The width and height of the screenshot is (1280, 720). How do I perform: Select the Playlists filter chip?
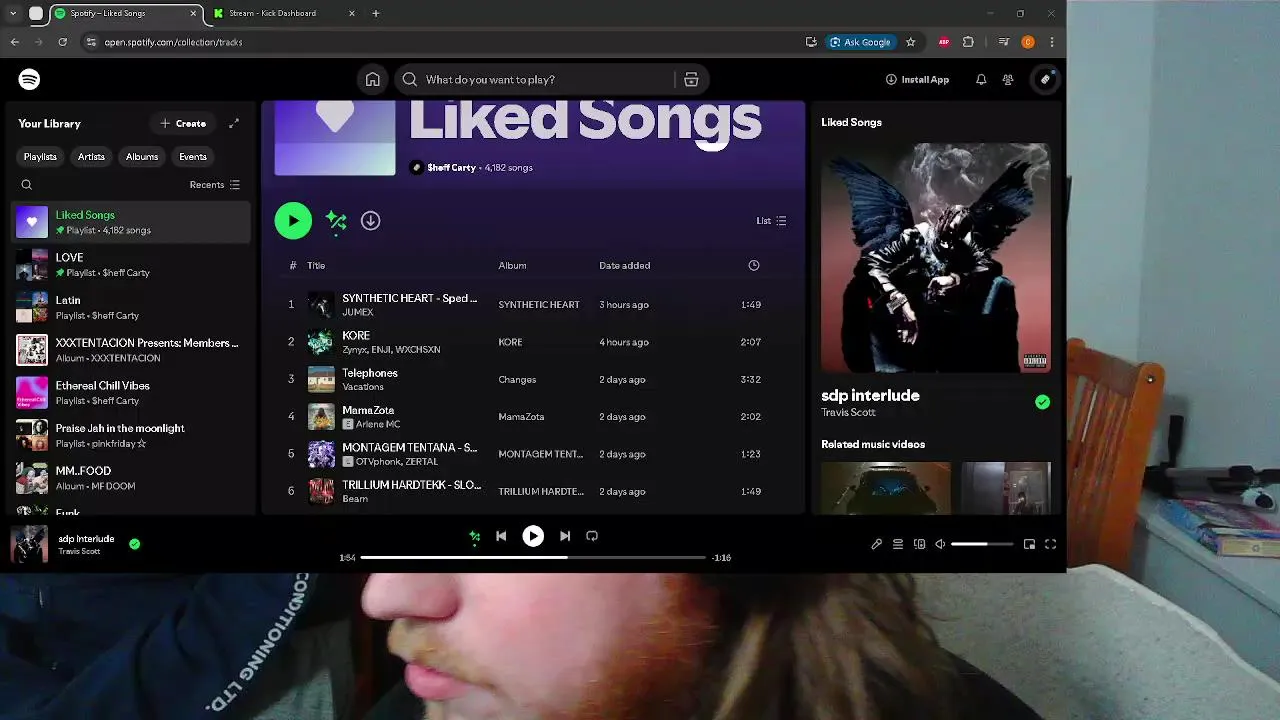click(x=40, y=157)
